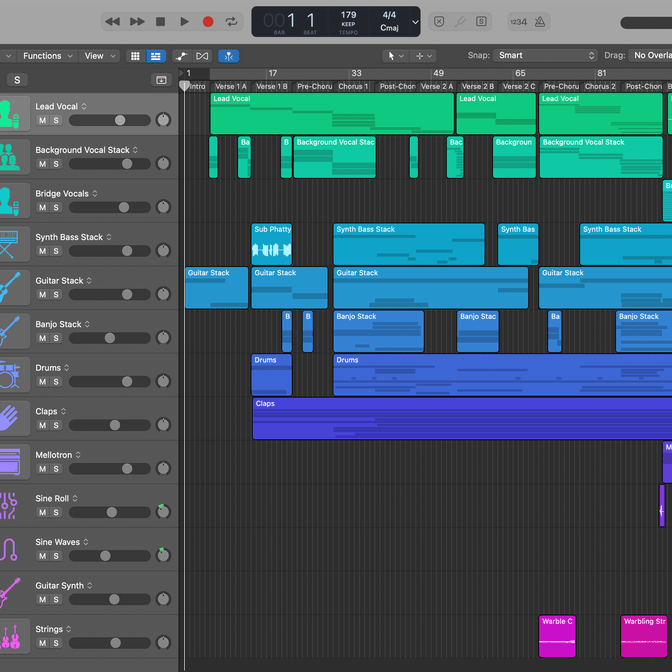The width and height of the screenshot is (672, 672).
Task: Stop playback with the Stop button
Action: click(160, 21)
